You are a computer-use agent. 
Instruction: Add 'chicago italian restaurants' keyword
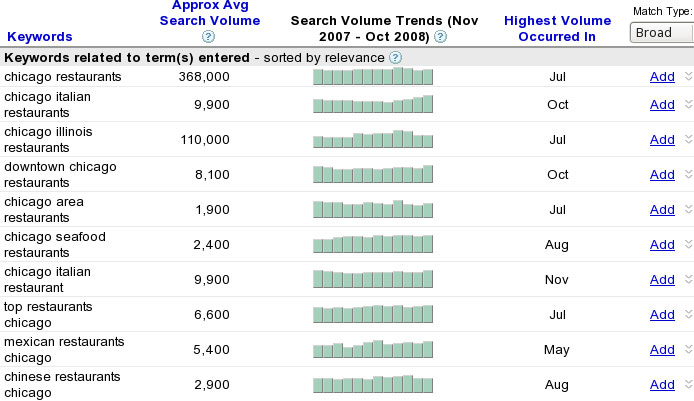tap(662, 104)
